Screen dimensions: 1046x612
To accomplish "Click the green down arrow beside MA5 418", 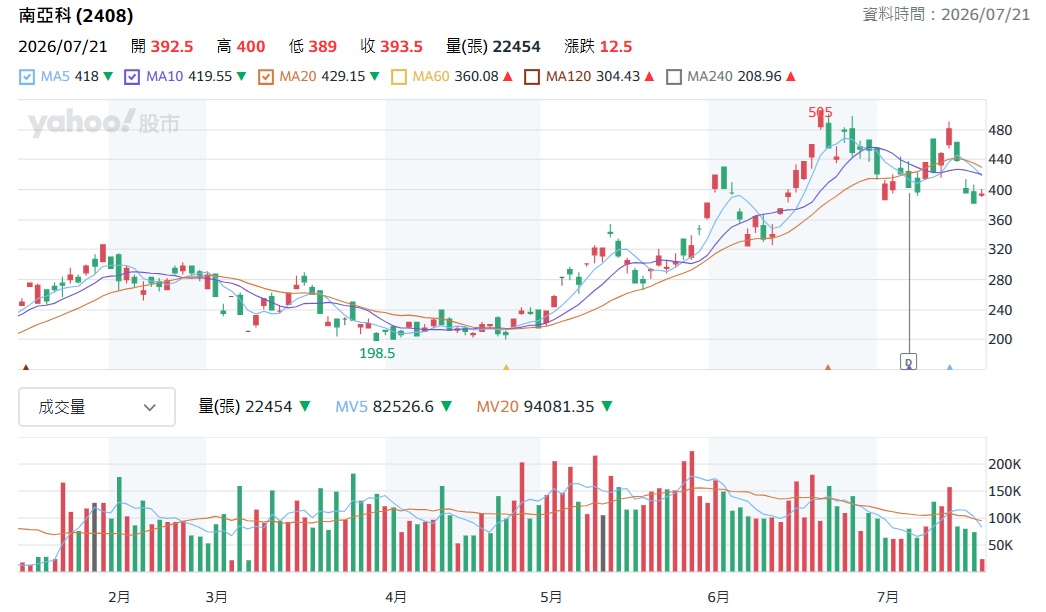I will pos(108,76).
